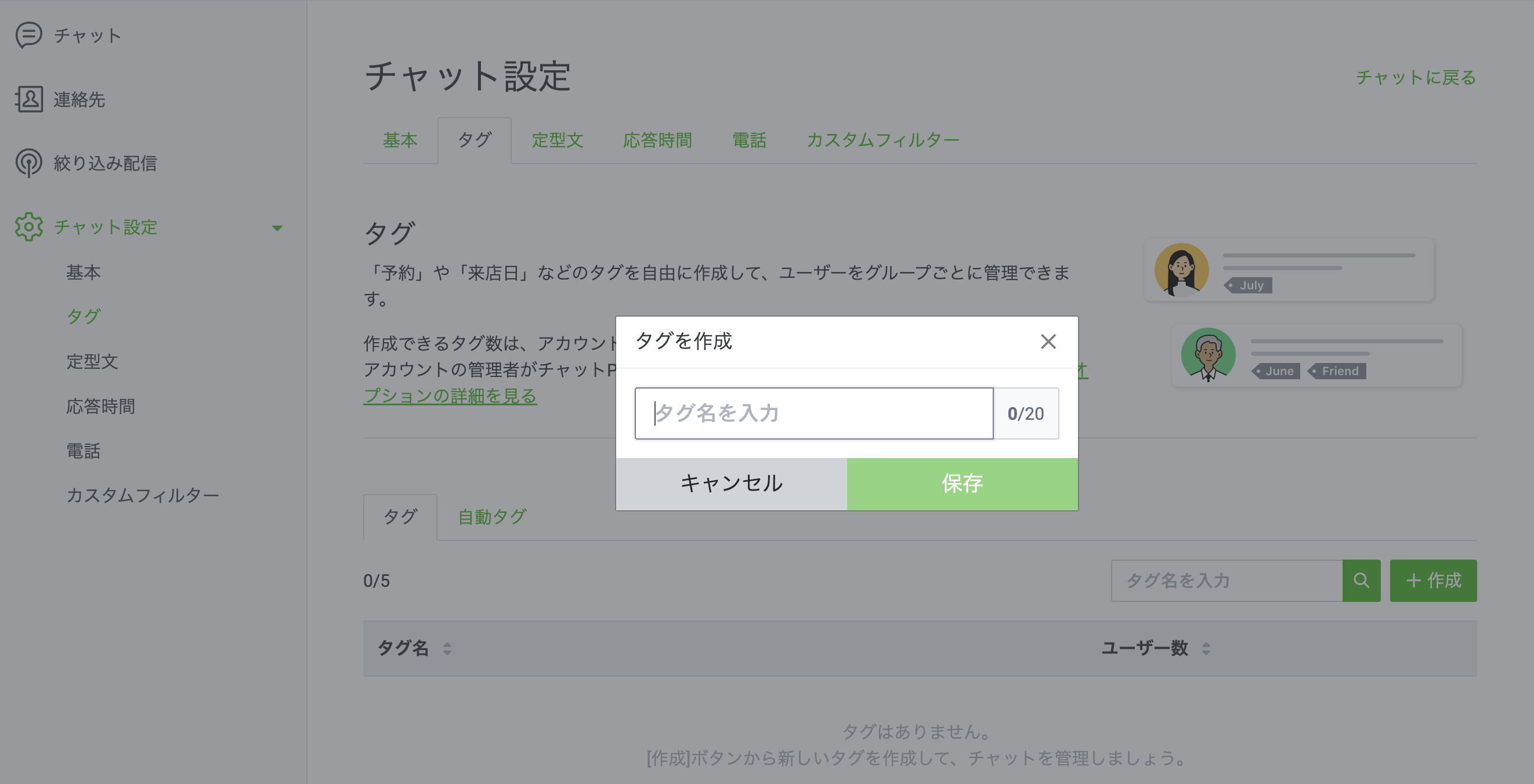Image resolution: width=1534 pixels, height=784 pixels.
Task: Select 応答時間 in sidebar submenu
Action: point(100,406)
